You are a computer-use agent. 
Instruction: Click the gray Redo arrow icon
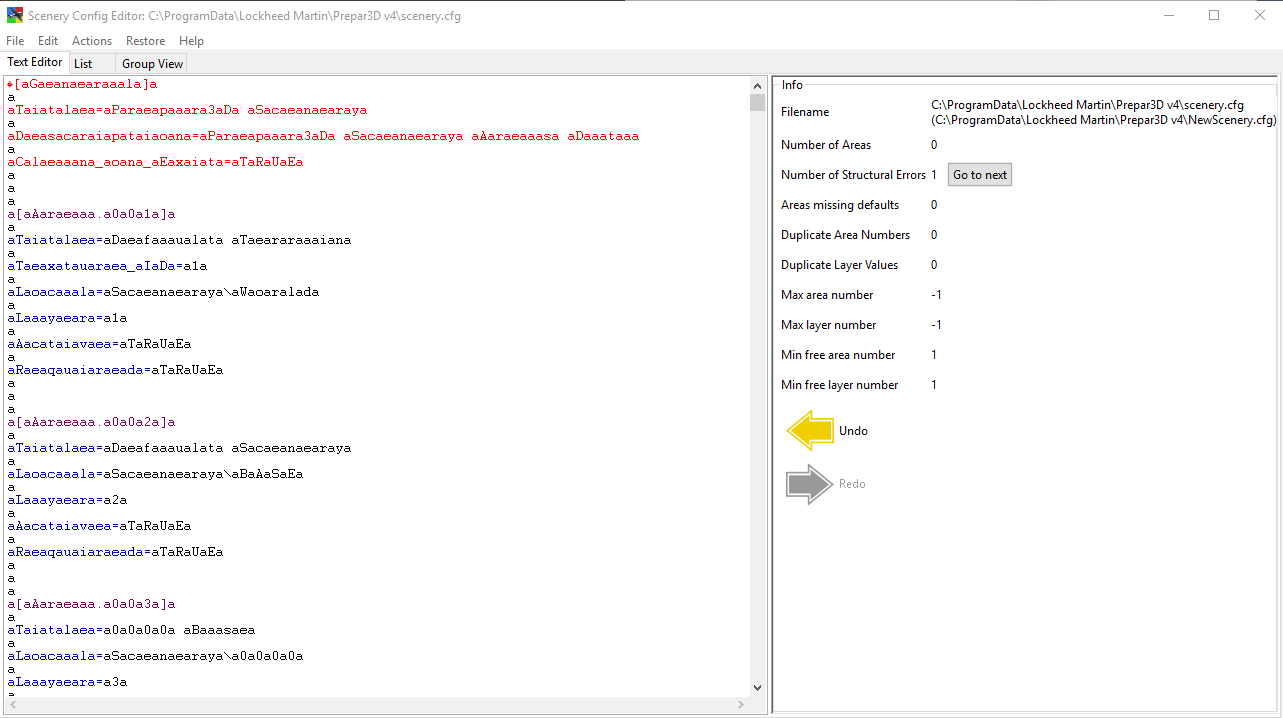[810, 484]
